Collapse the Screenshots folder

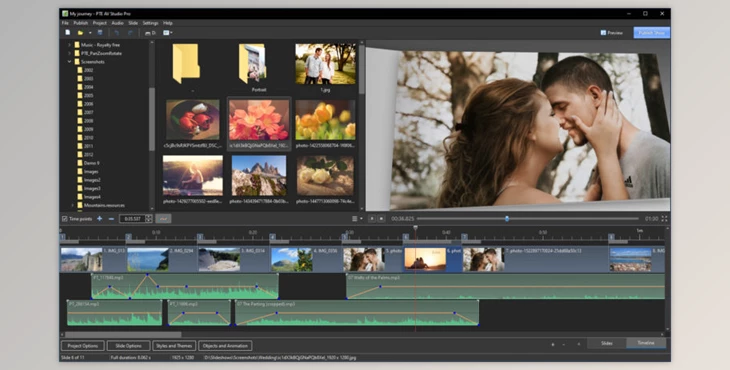point(69,61)
